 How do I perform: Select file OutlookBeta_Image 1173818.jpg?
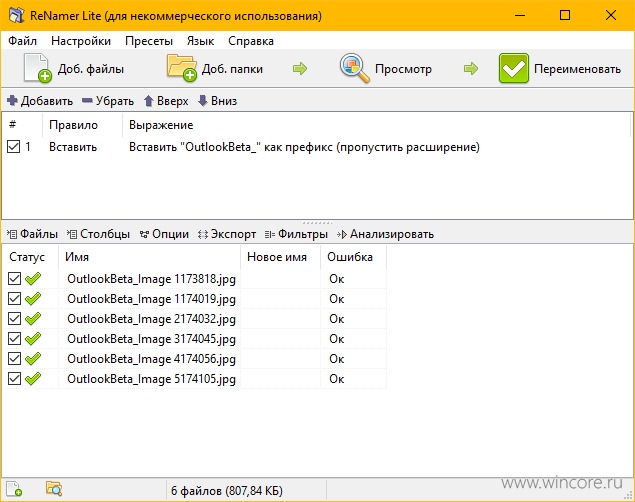tap(151, 279)
